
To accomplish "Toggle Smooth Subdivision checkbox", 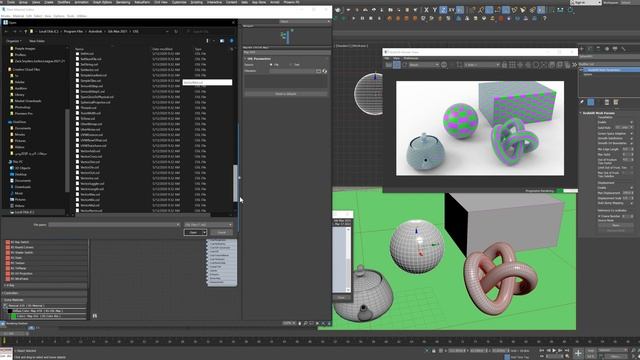I will click(631, 138).
